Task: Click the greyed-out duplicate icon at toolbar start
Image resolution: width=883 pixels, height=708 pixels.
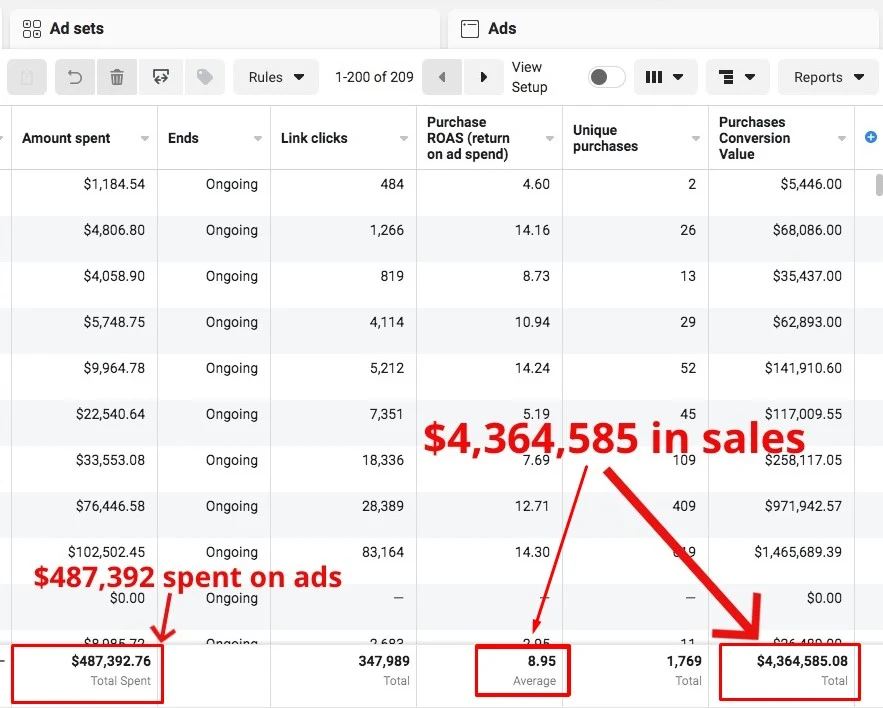Action: pos(27,77)
